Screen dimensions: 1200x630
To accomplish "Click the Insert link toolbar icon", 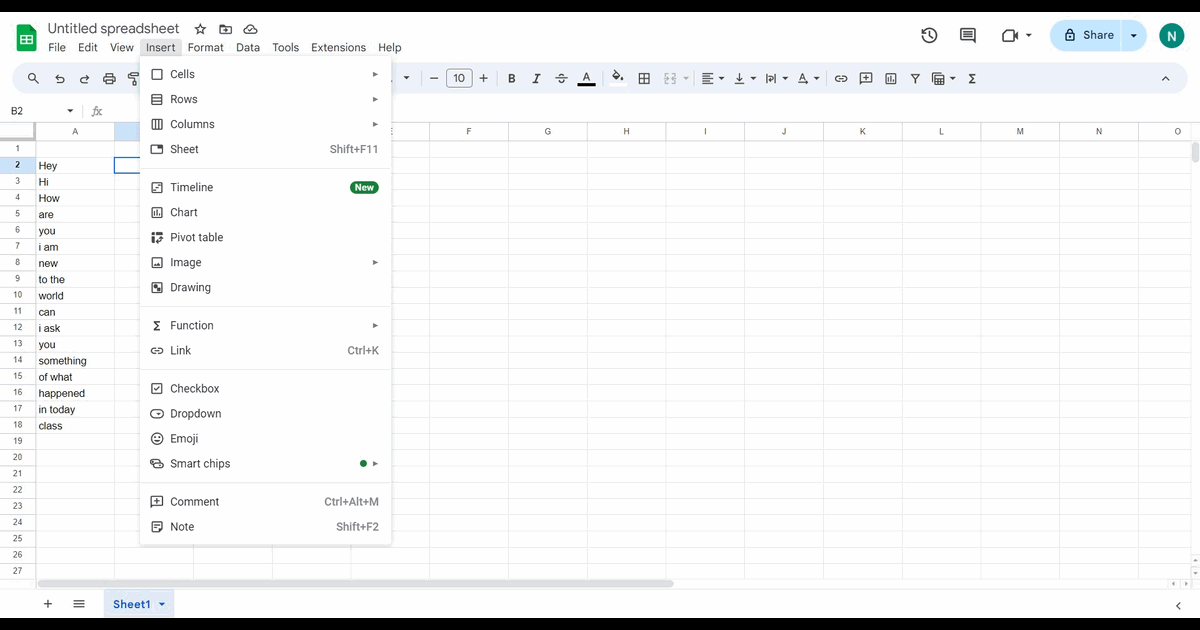I will tap(841, 78).
